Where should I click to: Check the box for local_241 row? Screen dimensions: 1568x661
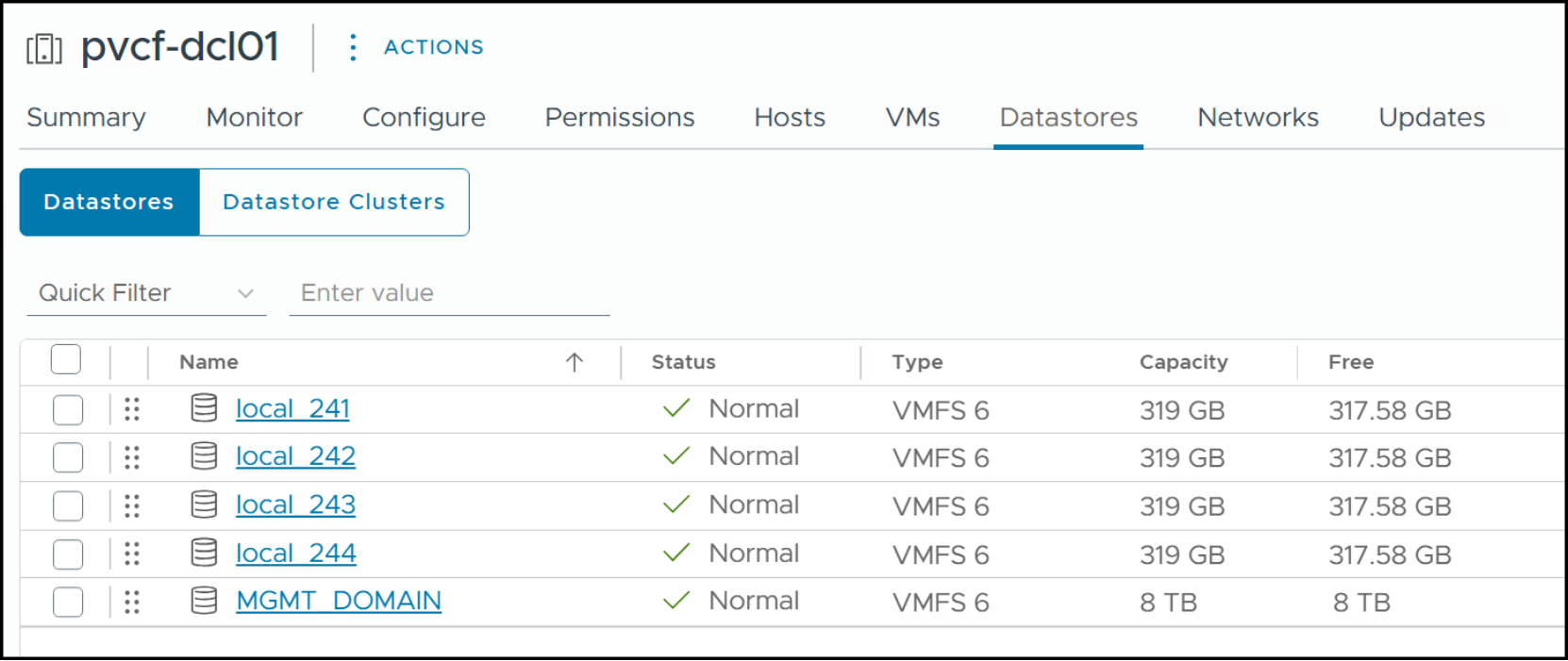click(x=68, y=410)
